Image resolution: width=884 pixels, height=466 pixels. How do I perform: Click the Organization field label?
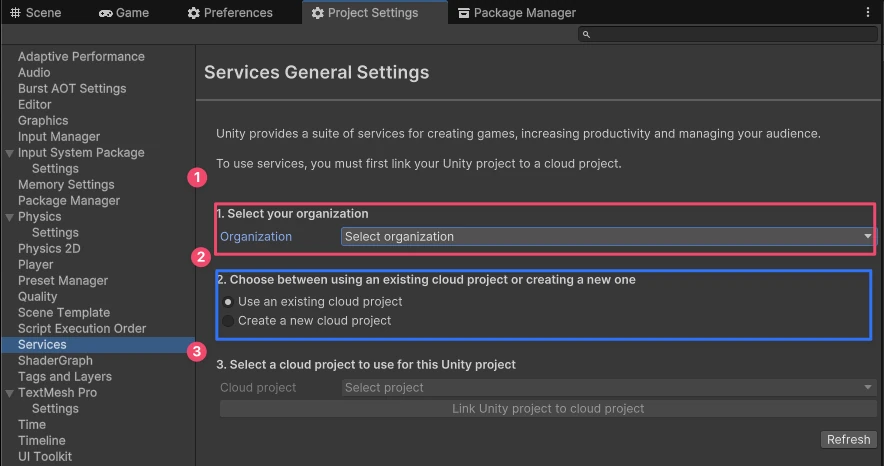(x=256, y=237)
